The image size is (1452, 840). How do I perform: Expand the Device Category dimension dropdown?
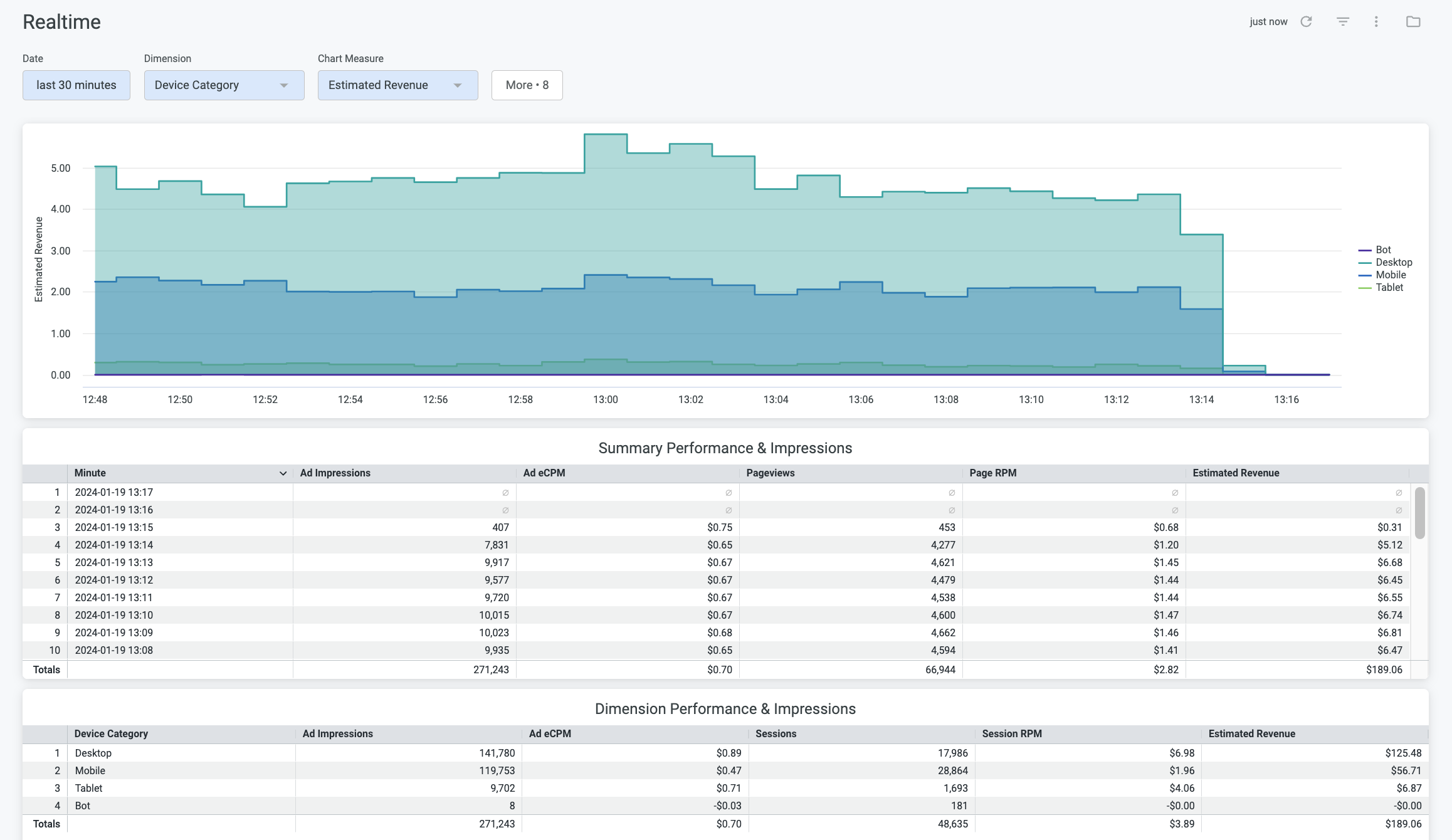[224, 85]
